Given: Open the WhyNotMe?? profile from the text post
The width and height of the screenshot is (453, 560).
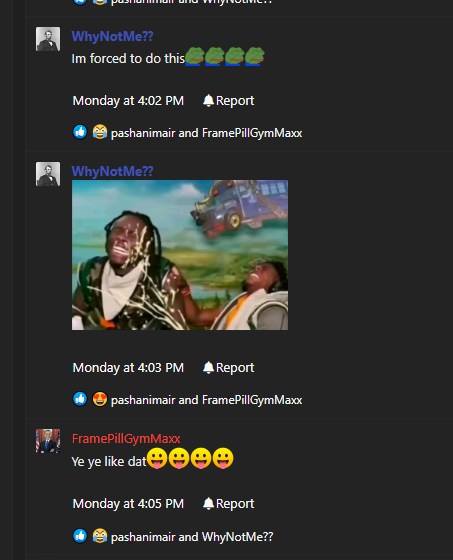Looking at the screenshot, I should [x=112, y=36].
